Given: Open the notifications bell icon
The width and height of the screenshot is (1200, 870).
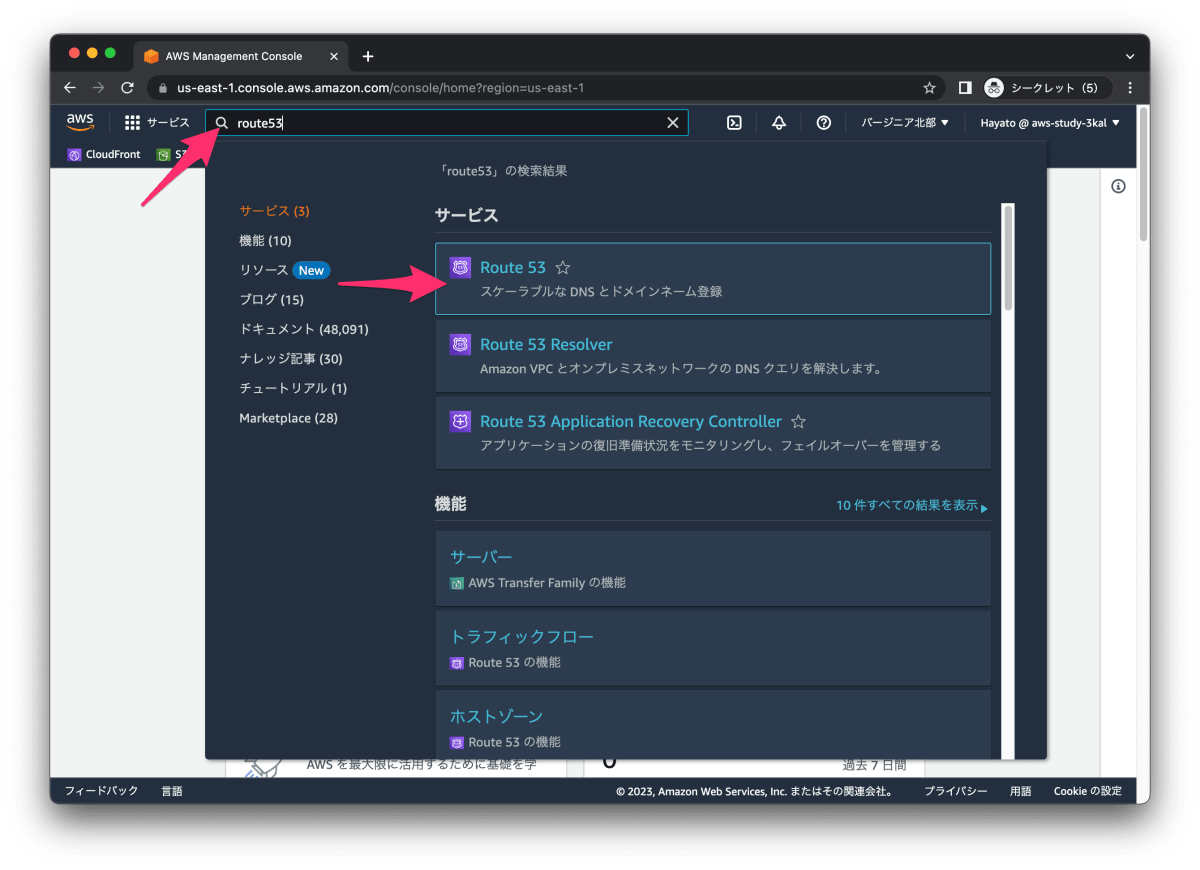Looking at the screenshot, I should 779,123.
